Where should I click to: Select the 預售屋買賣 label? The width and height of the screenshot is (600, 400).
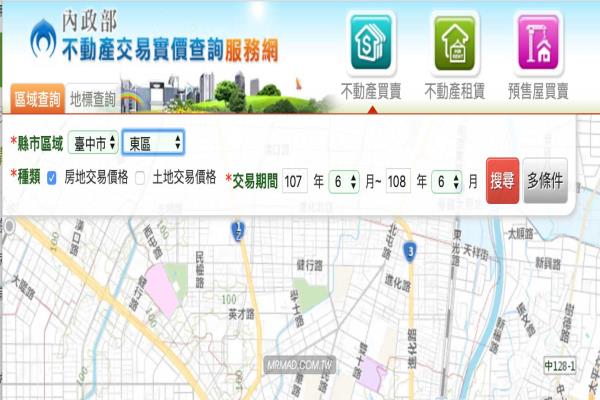(x=538, y=92)
